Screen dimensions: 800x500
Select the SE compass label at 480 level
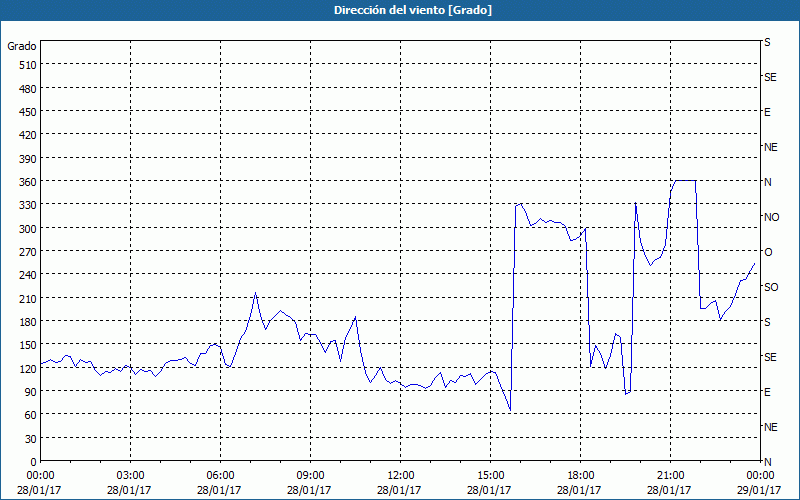pos(770,78)
